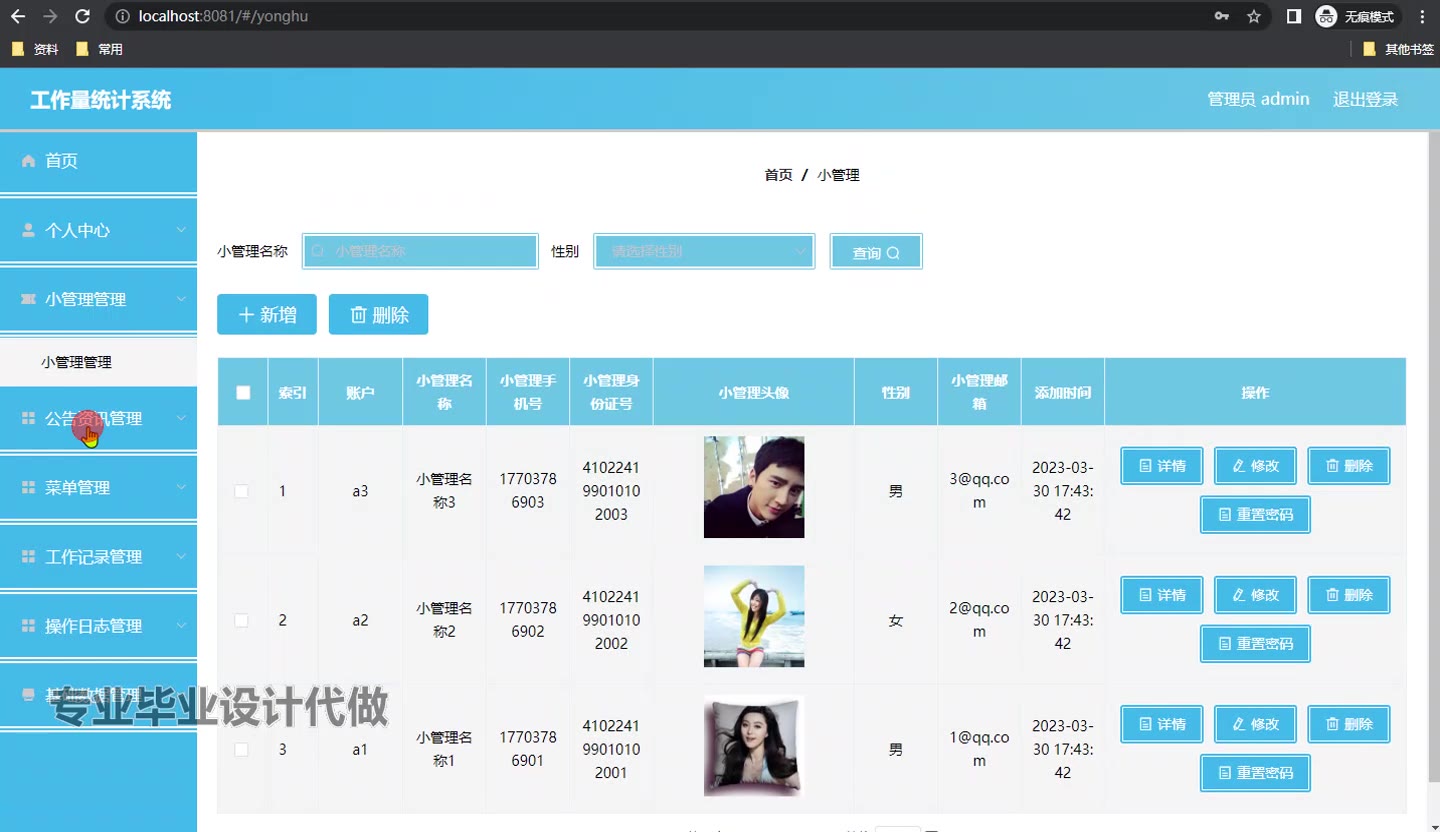Click the 小管理名称2 name cell
Screen dimensions: 1440x832
[444, 620]
